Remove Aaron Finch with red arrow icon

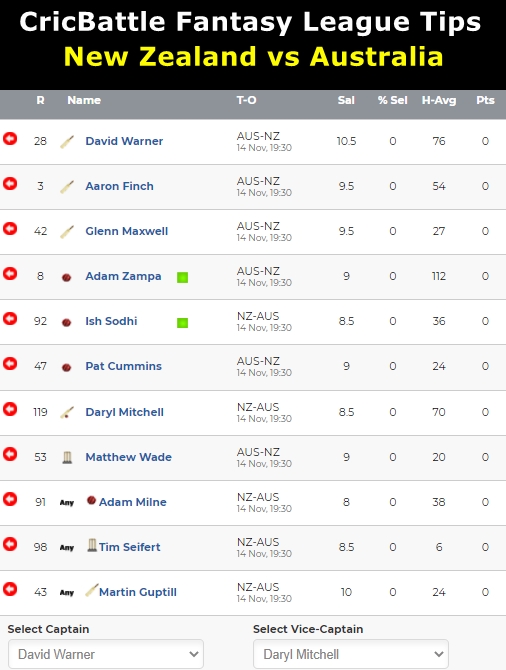[x=10, y=184]
